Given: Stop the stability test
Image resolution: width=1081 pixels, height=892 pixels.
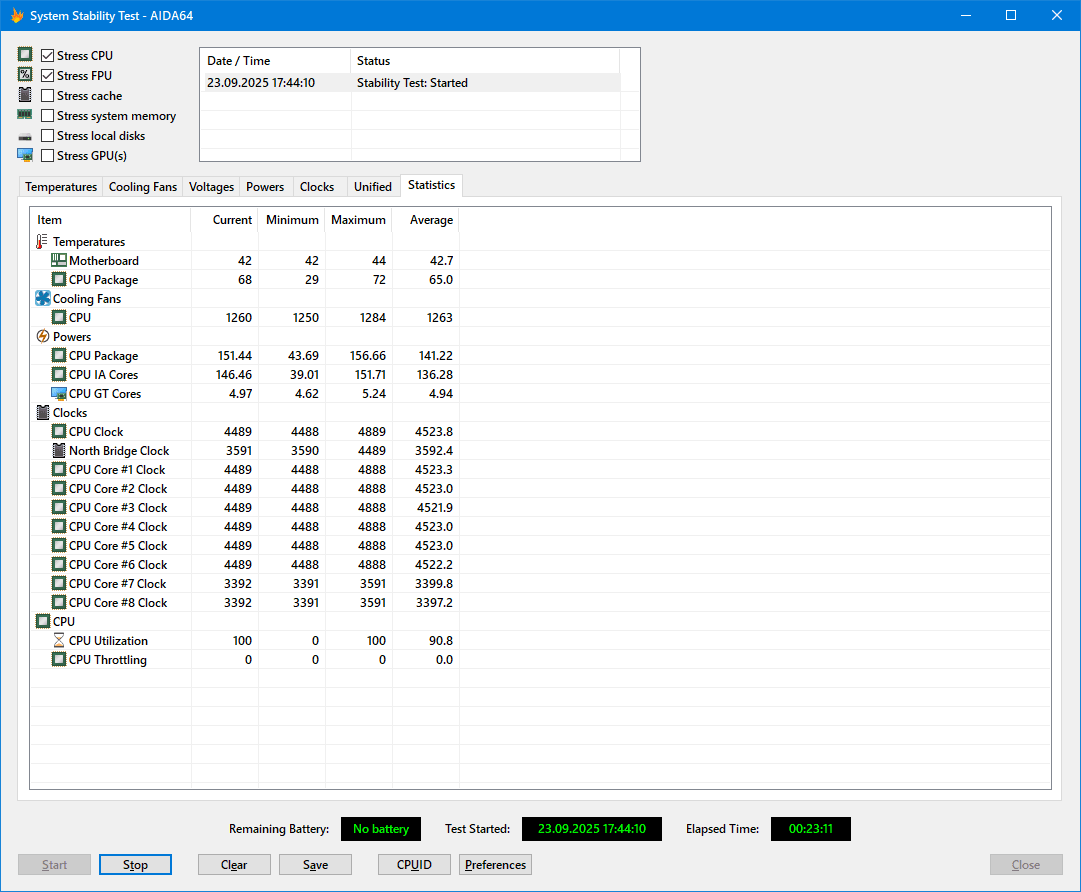Looking at the screenshot, I should click(135, 865).
